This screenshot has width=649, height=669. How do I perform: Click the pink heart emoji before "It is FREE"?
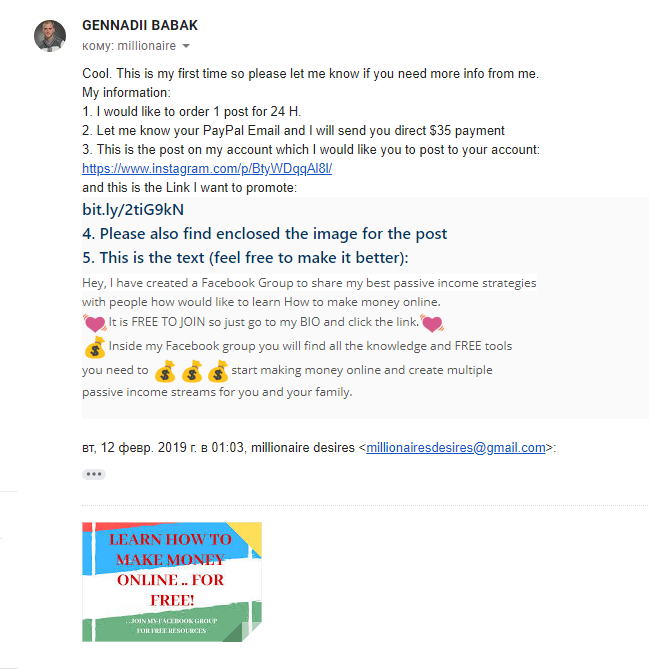pos(94,323)
